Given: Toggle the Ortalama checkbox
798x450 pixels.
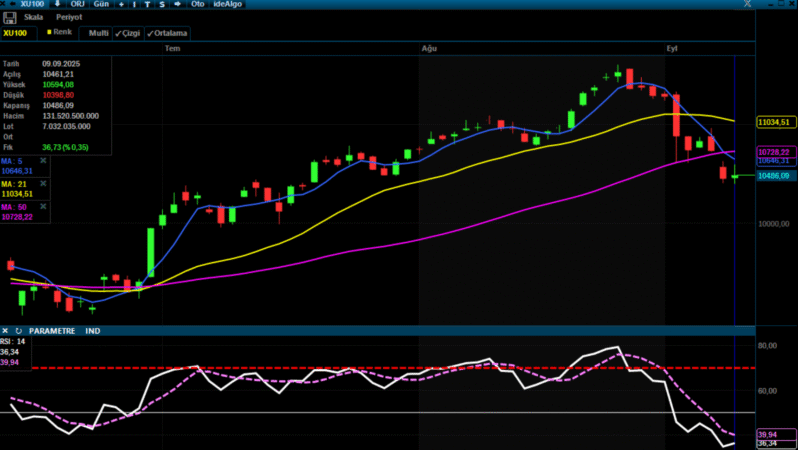Looking at the screenshot, I should point(167,33).
